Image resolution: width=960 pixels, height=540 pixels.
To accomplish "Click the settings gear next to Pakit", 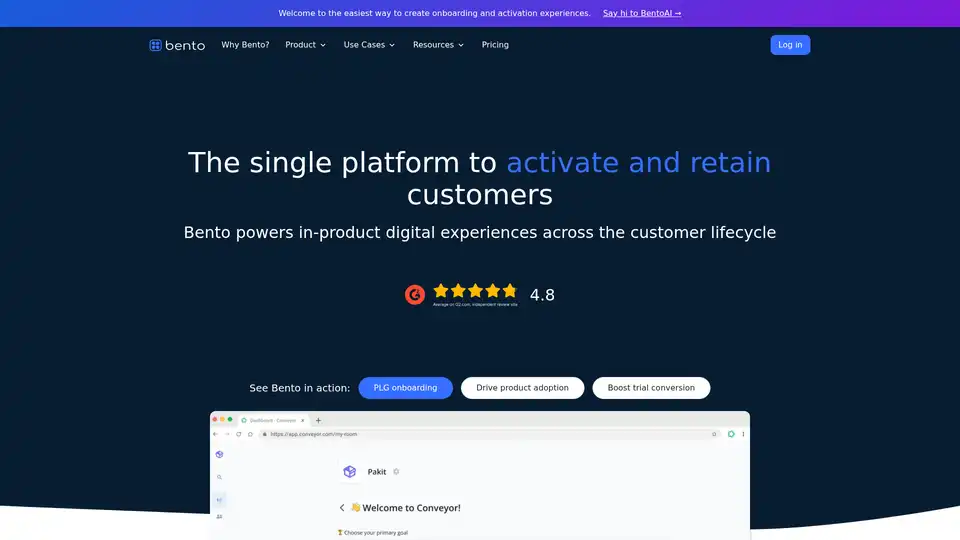I will click(x=396, y=471).
